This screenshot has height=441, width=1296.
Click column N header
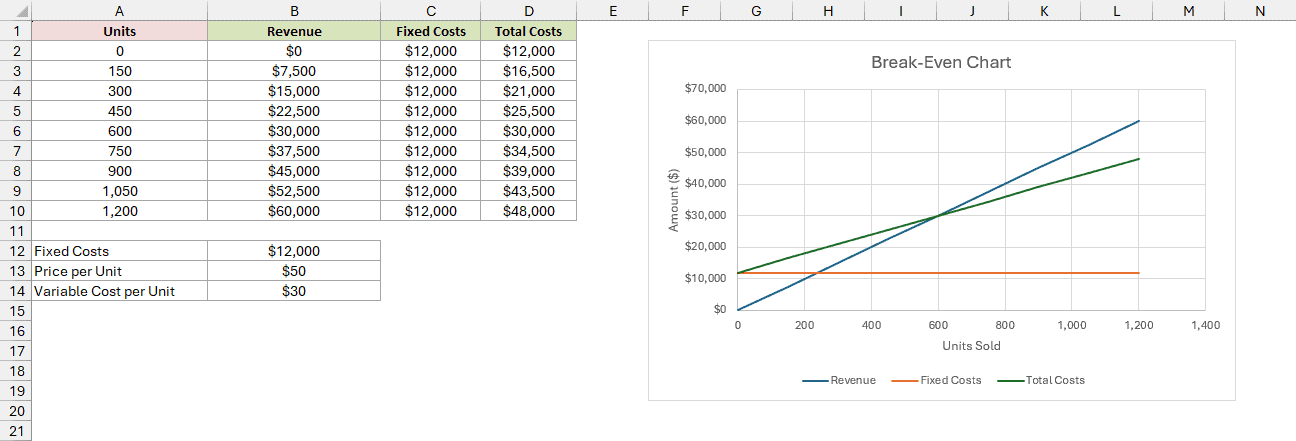point(1259,11)
